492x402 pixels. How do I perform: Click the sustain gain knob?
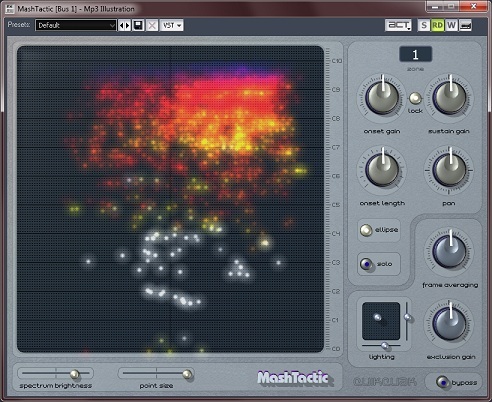[x=449, y=98]
